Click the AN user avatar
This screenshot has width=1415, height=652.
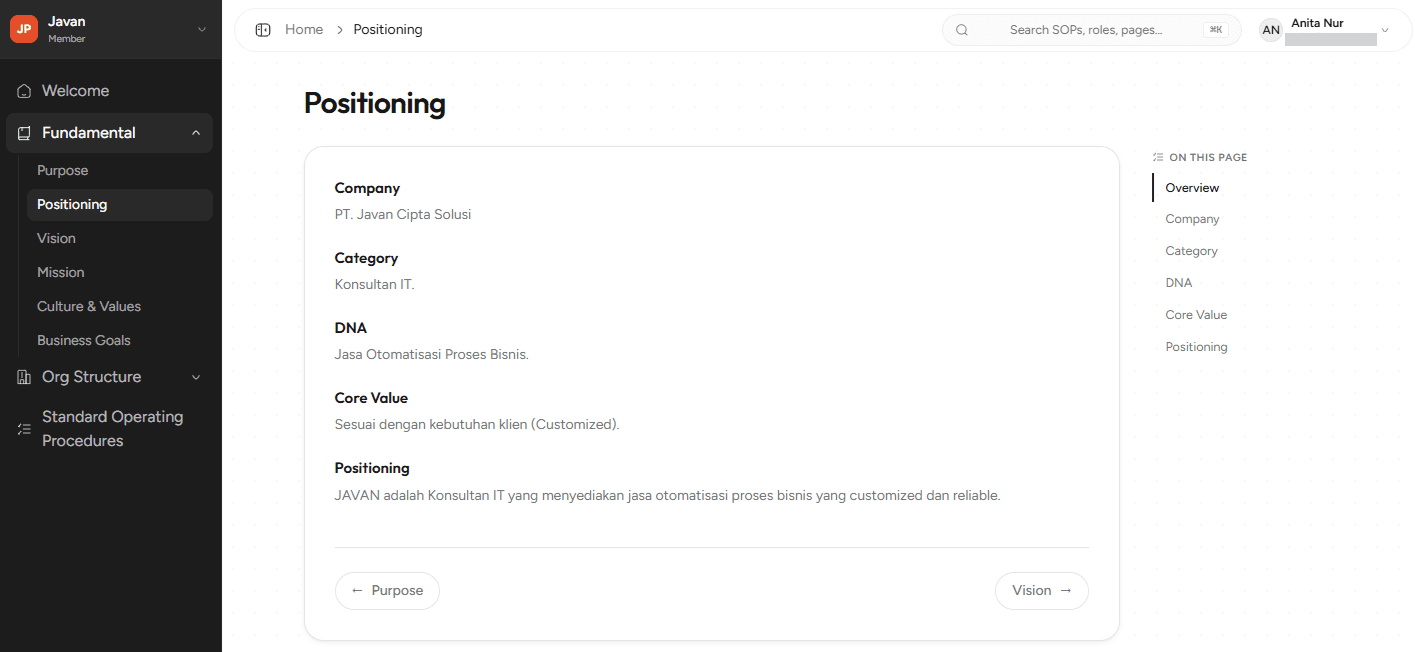pos(1271,30)
